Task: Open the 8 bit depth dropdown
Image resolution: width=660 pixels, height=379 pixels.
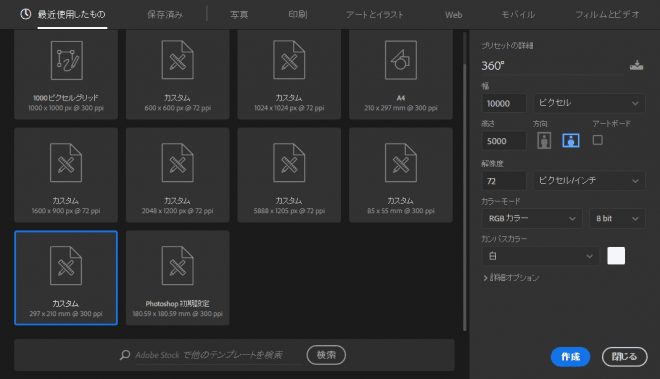Action: click(x=617, y=219)
